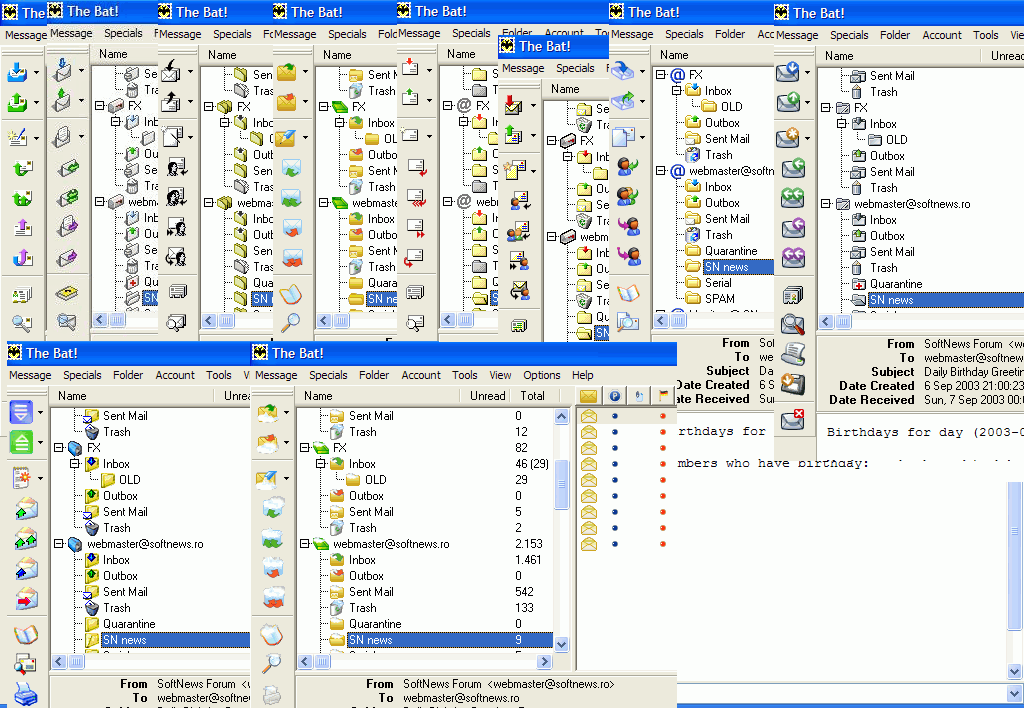Image resolution: width=1024 pixels, height=708 pixels.
Task: Click the magnifier Find icon in the leftmost window toolbar
Action: 22,323
